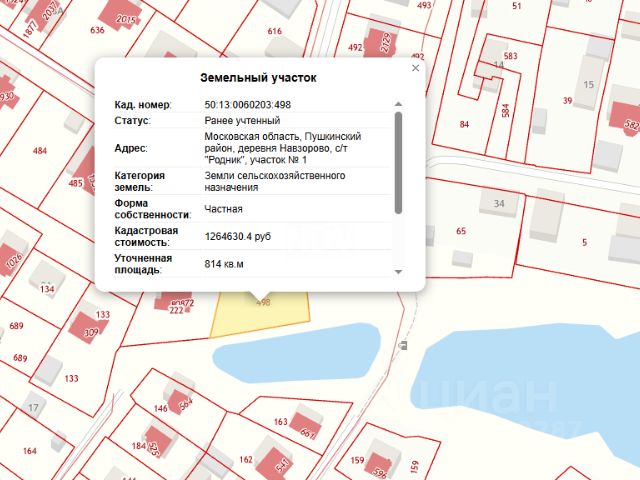
Task: Click the Категория земель label
Action: point(140,182)
